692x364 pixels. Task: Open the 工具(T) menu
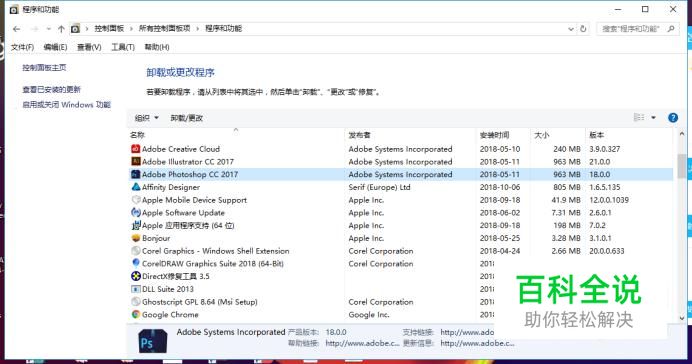123,47
